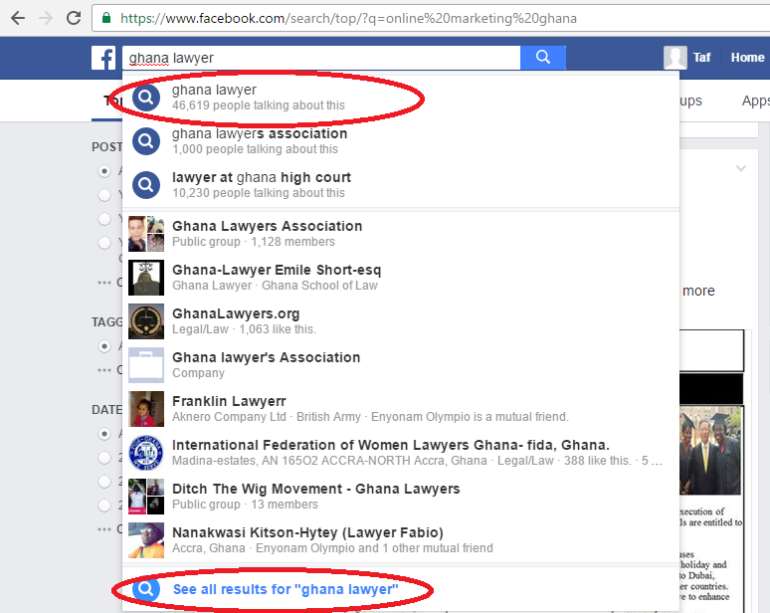This screenshot has height=613, width=770.
Task: Click the browser forward arrow
Action: pos(46,18)
